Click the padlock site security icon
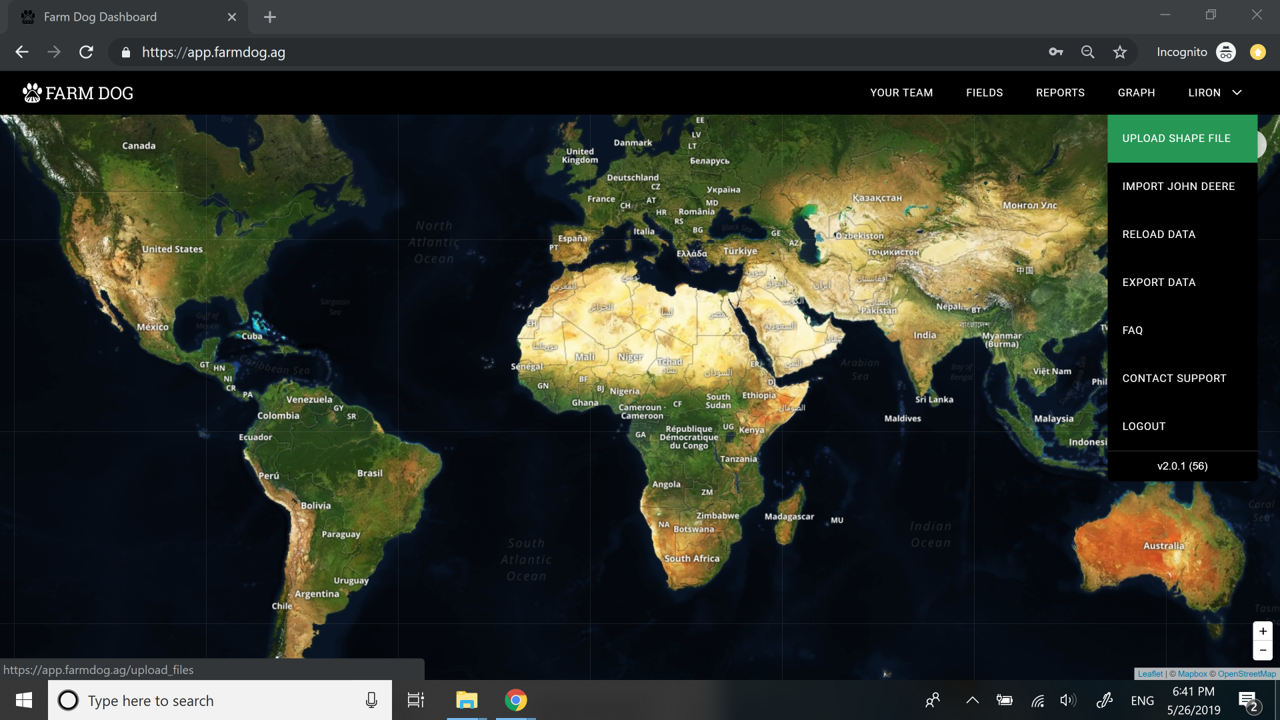 click(x=125, y=52)
